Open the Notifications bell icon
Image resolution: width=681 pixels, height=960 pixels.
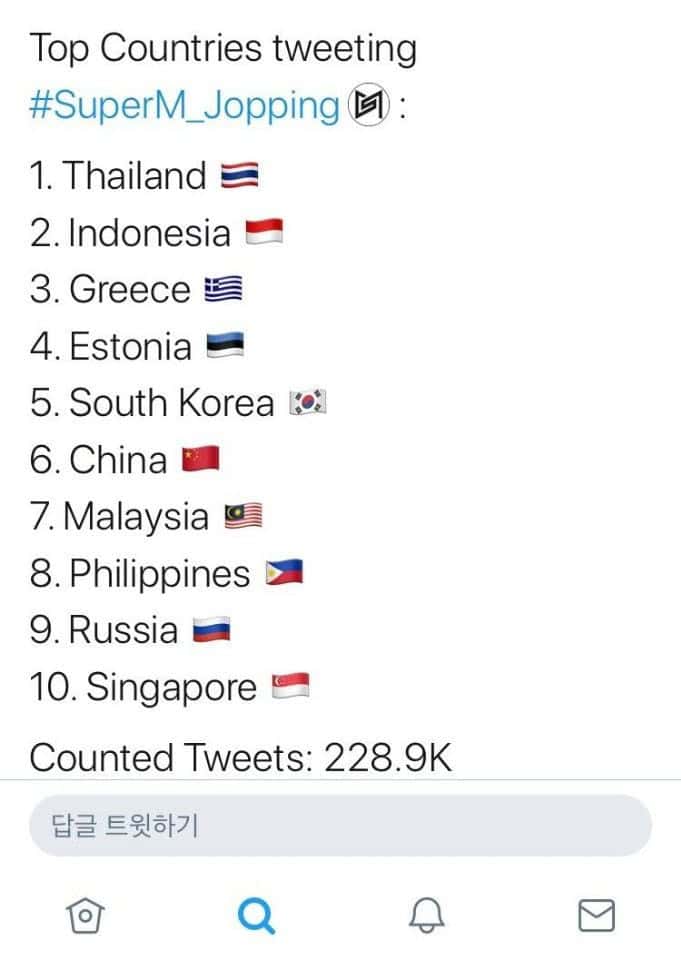pos(427,914)
